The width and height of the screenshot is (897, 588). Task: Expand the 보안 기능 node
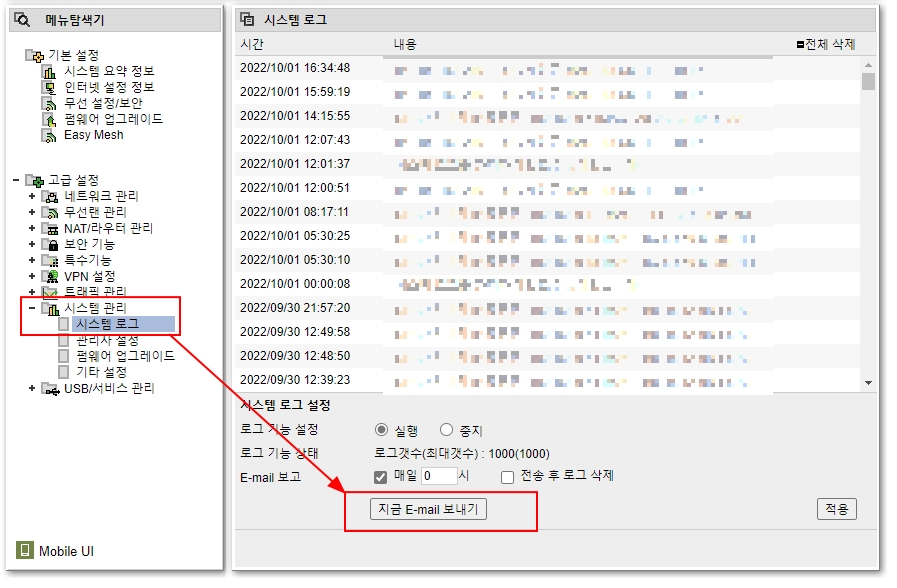[32, 244]
